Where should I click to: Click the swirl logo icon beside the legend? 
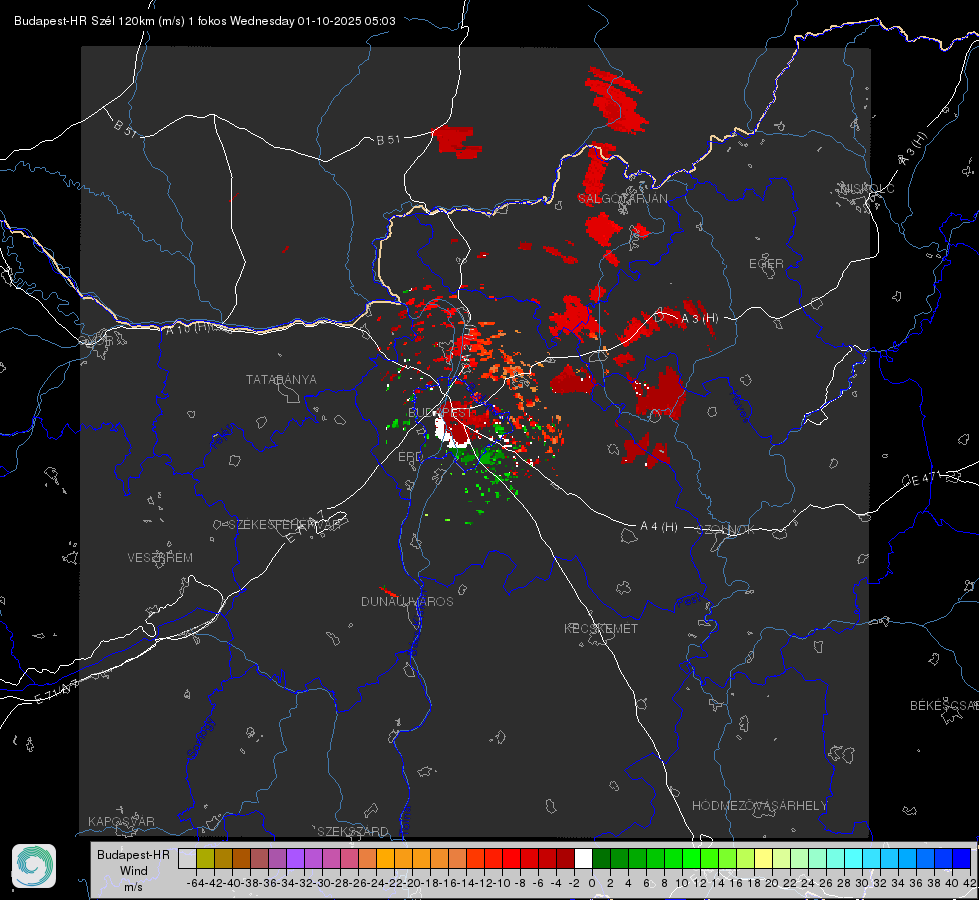34,866
